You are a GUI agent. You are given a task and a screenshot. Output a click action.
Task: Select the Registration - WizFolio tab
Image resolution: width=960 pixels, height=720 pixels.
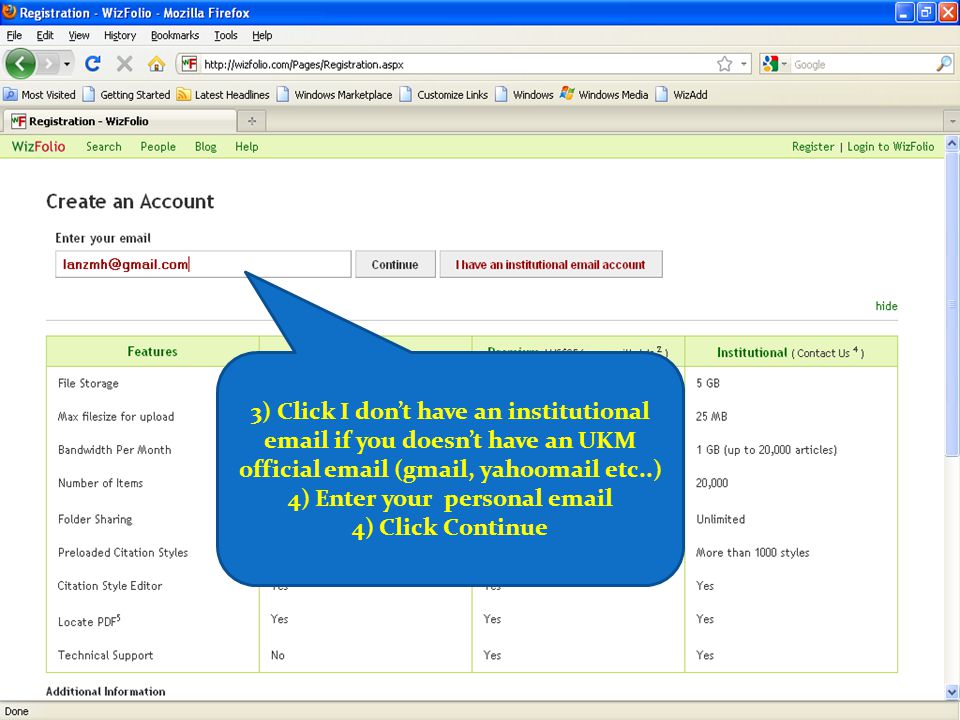coord(119,121)
